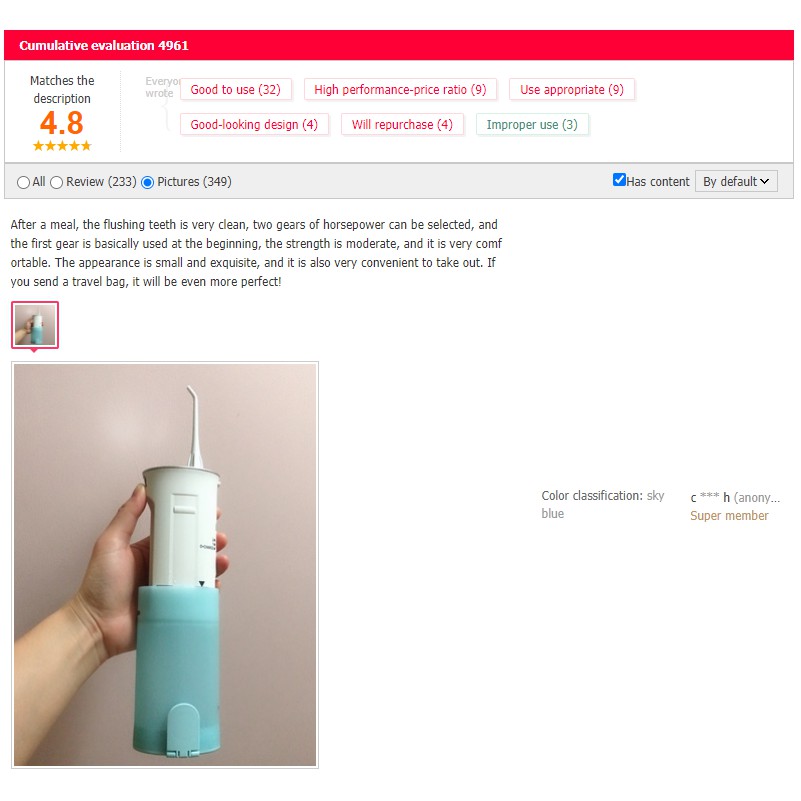Select the Pictures (349) radio button
The image size is (801, 801).
[147, 182]
